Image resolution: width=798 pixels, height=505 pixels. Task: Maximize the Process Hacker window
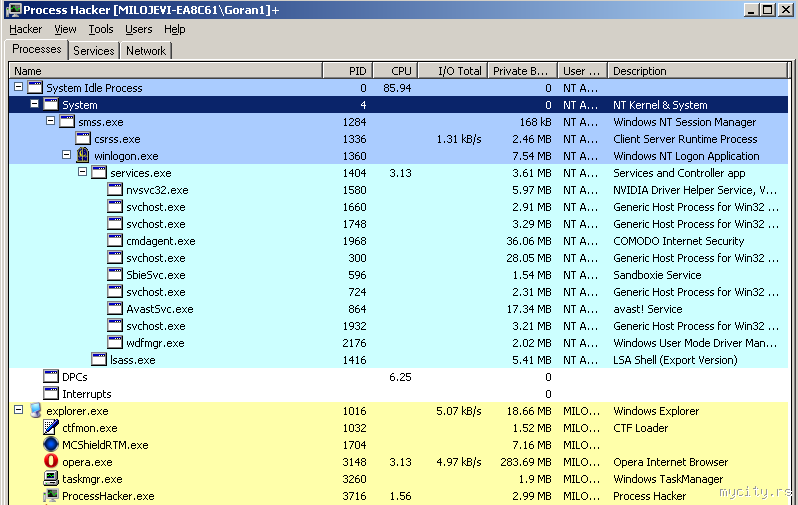768,10
